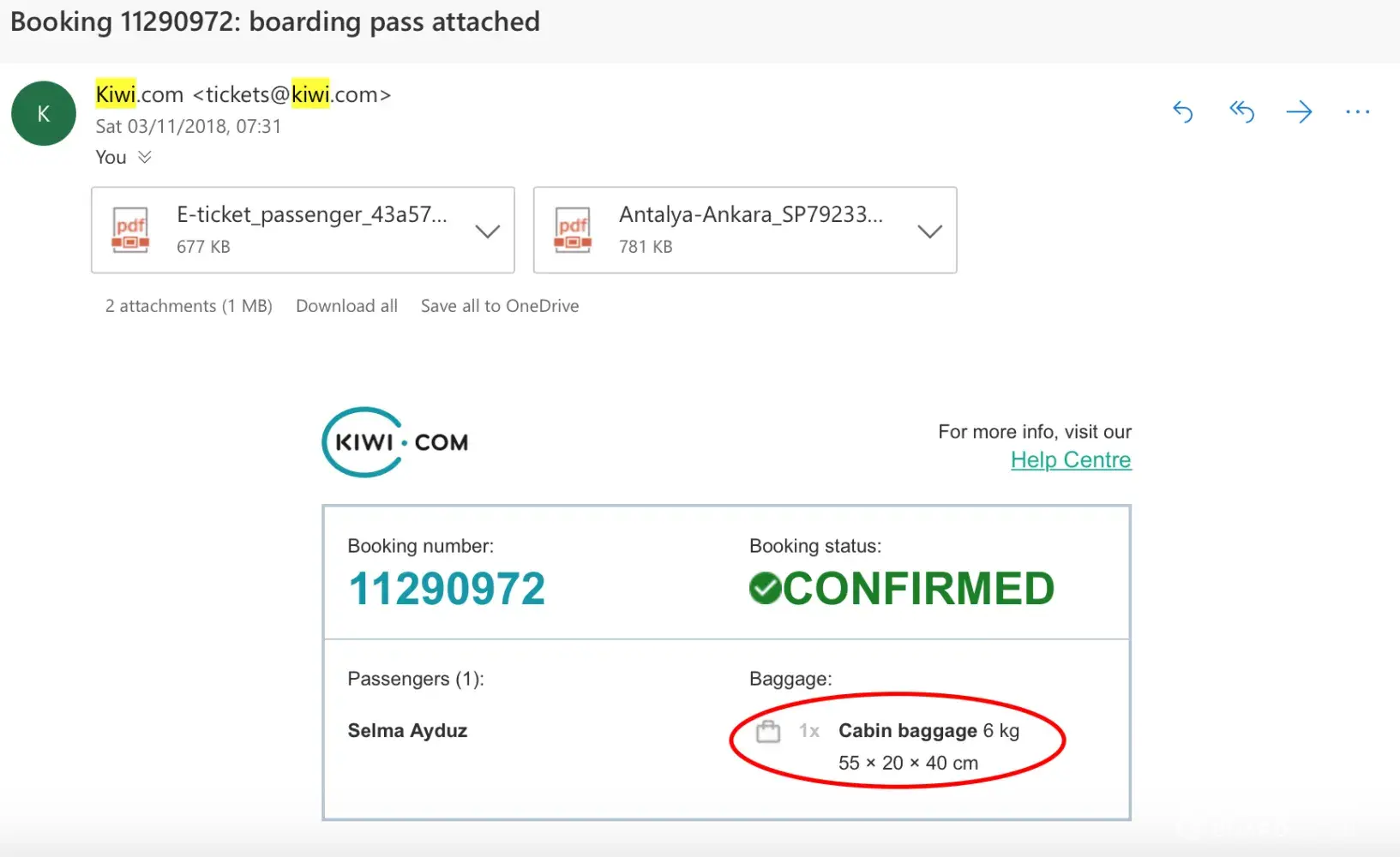The width and height of the screenshot is (1400, 857).
Task: Open the E-ticket_passenger attachment
Action: click(x=312, y=214)
